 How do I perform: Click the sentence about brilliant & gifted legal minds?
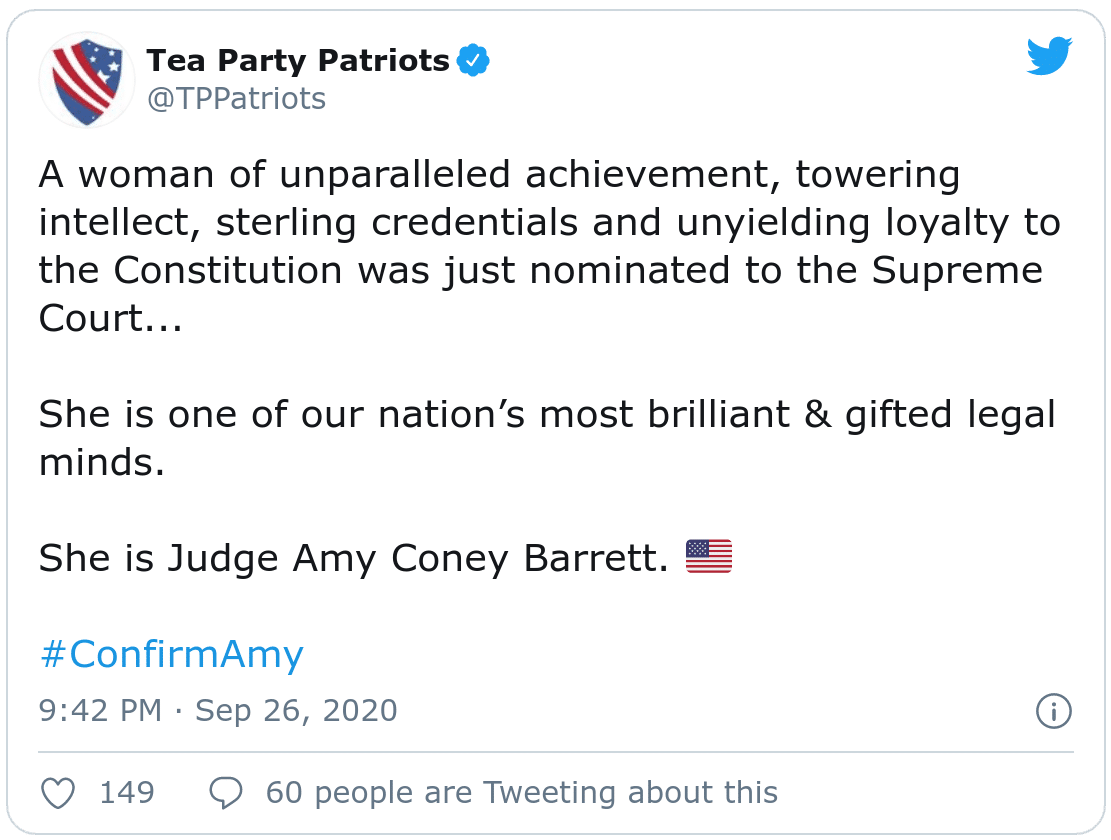tap(547, 438)
